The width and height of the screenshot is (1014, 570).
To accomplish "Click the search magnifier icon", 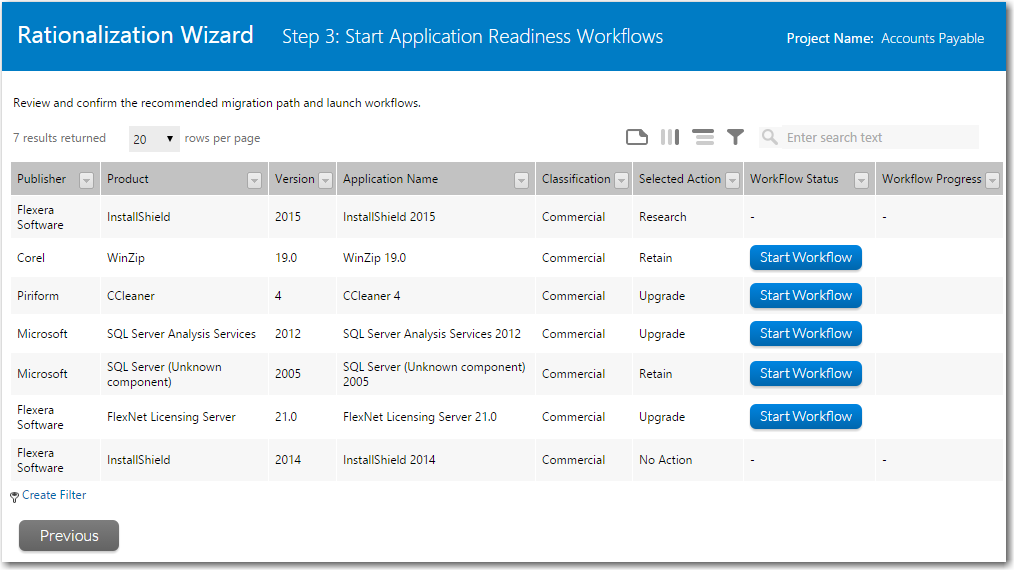I will (x=770, y=137).
